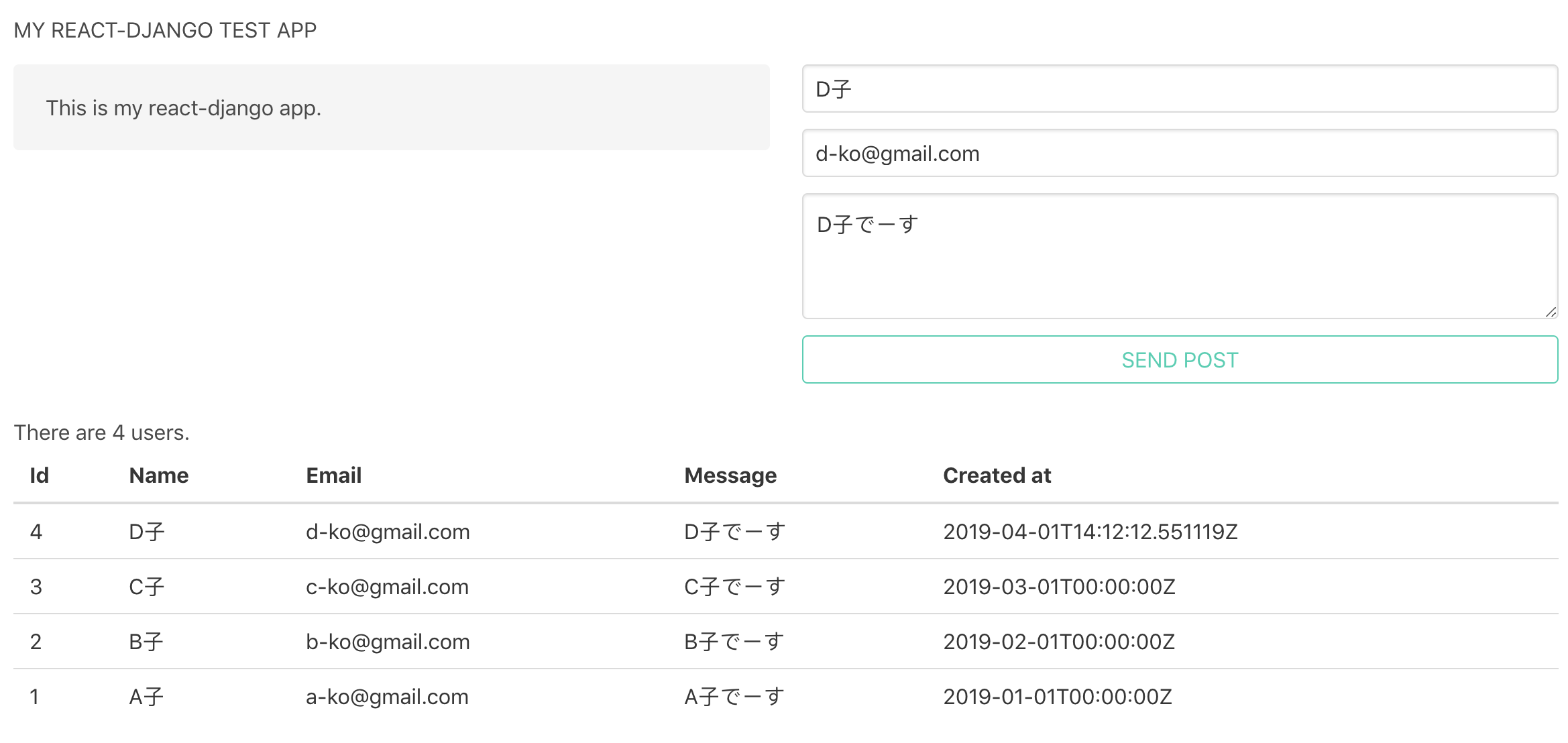This screenshot has height=743, width=1568.
Task: Click the Message column header
Action: tap(730, 475)
